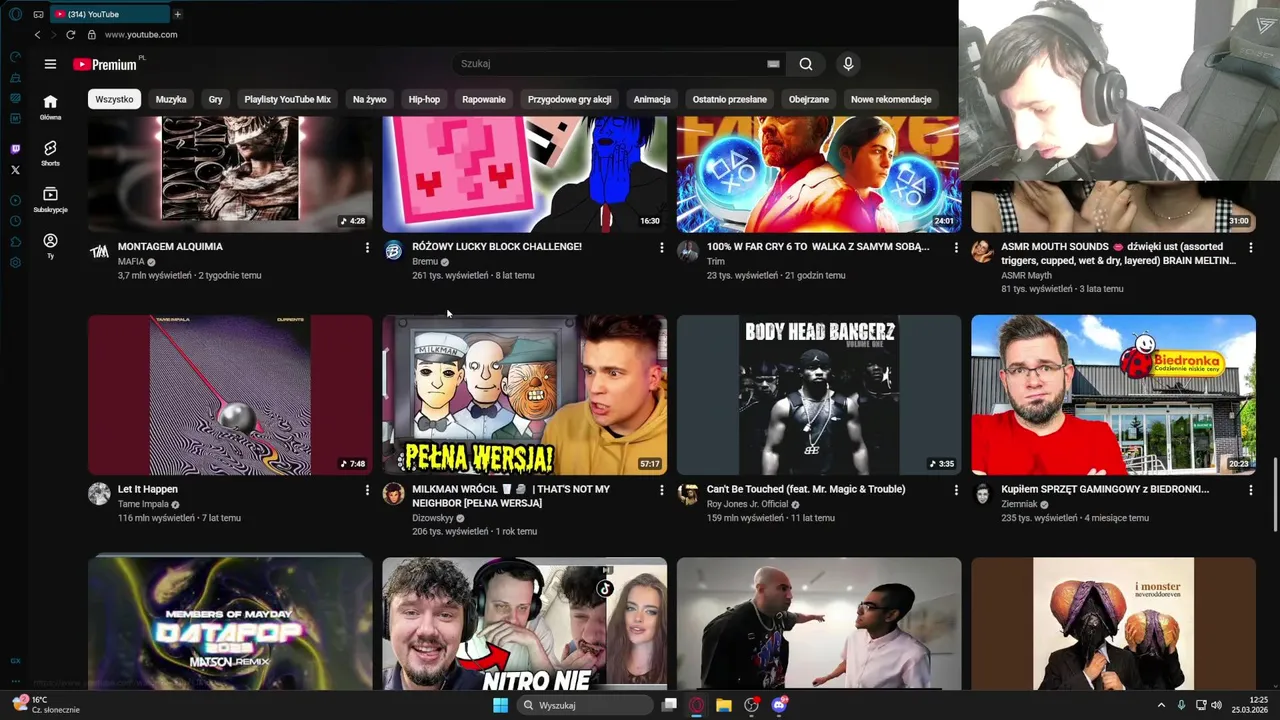The width and height of the screenshot is (1280, 720).
Task: Open Subskrypcje from the sidebar
Action: pyautogui.click(x=50, y=200)
